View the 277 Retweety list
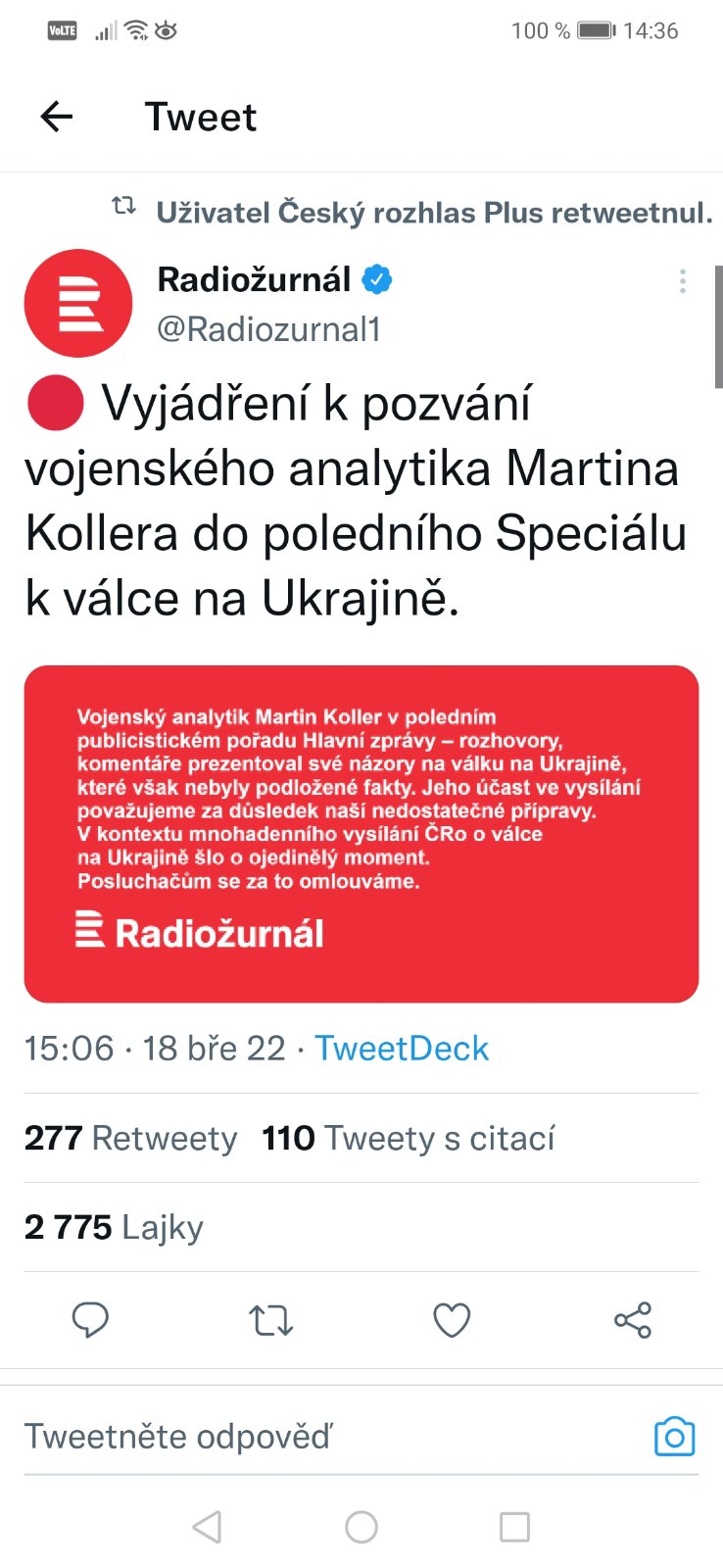The height and width of the screenshot is (1568, 723). coord(130,1138)
